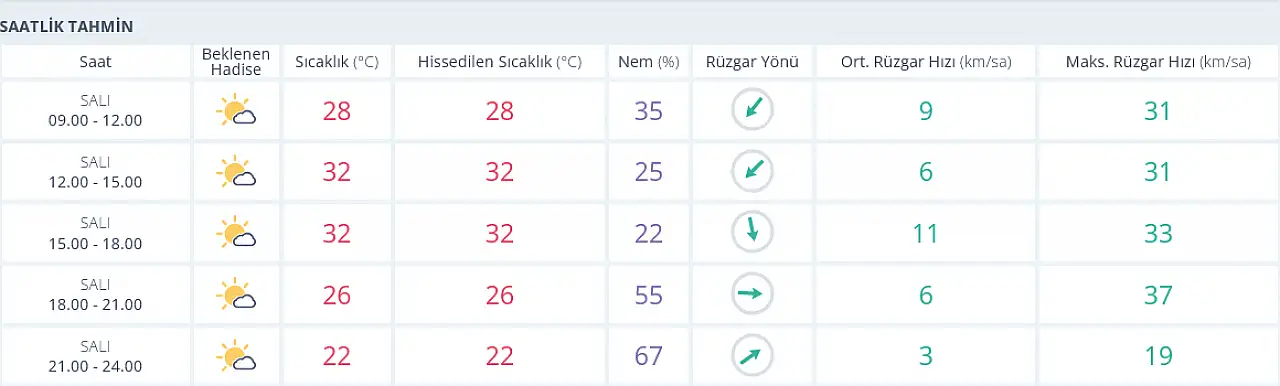
Task: Click partly cloudy icon for 21.00 - 24.00
Action: (x=236, y=355)
